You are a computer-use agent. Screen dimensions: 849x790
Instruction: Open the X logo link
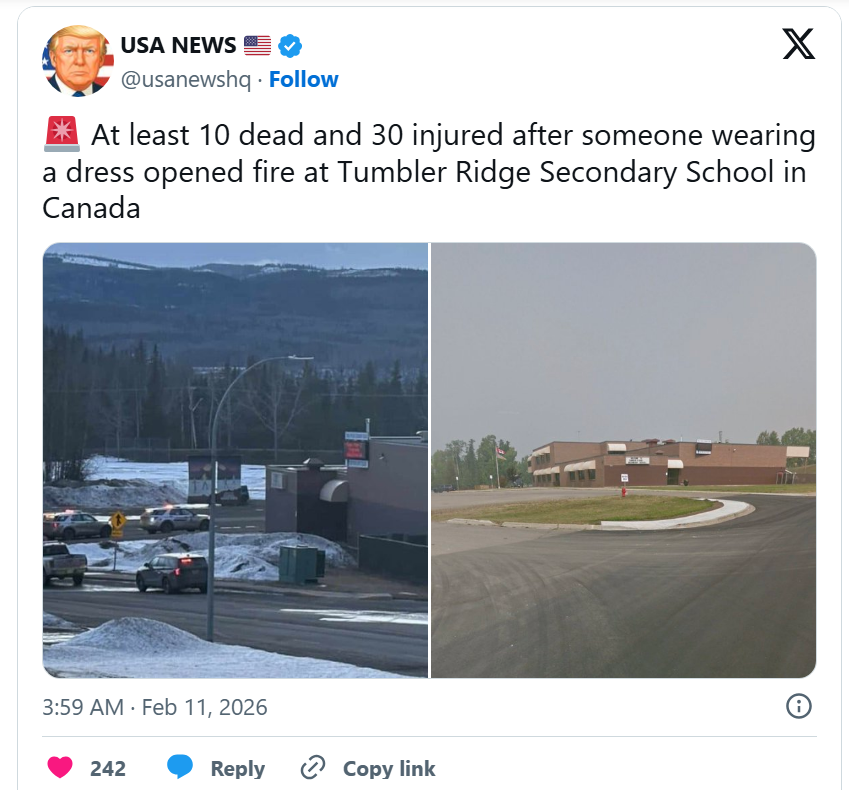click(x=798, y=44)
